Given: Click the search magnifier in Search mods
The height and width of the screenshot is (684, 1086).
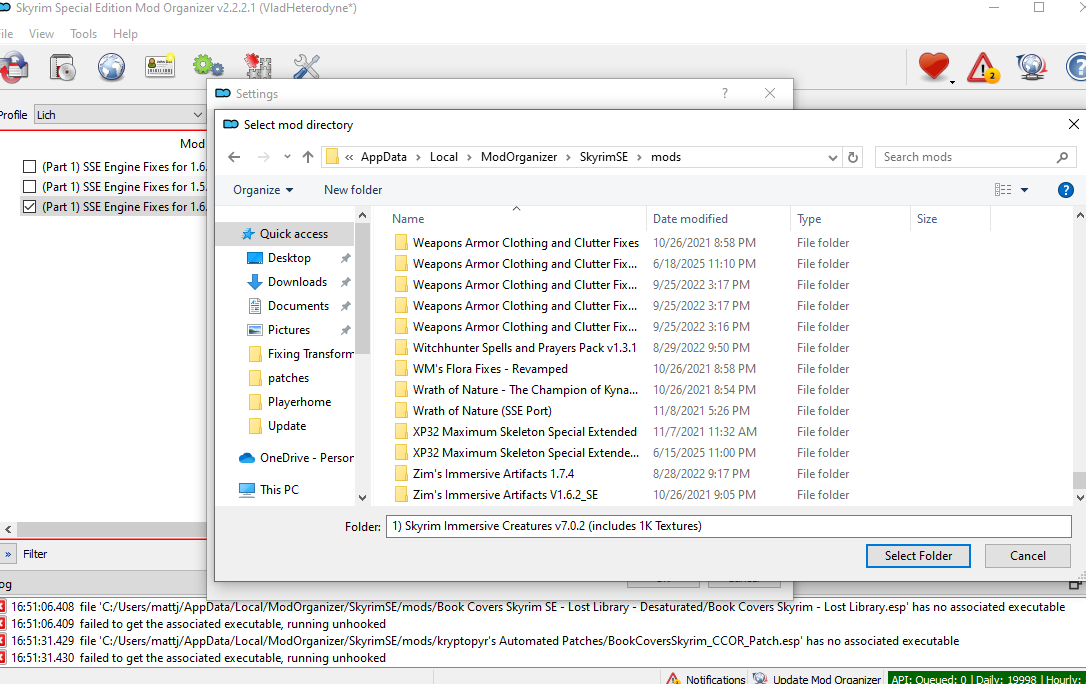Looking at the screenshot, I should point(1062,157).
